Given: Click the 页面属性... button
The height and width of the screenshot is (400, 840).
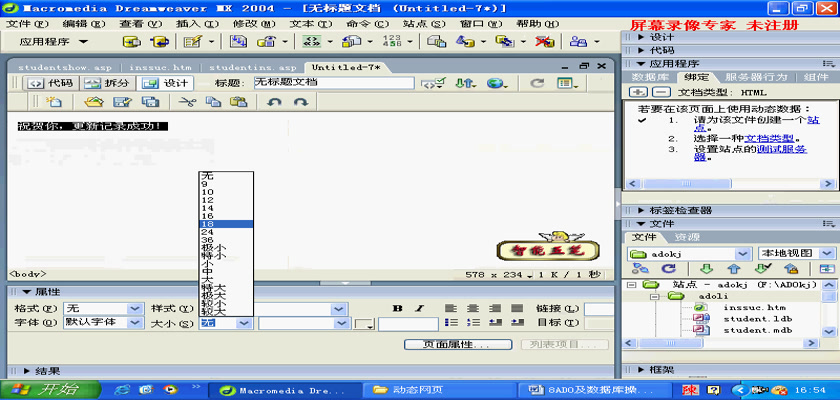Looking at the screenshot, I should 458,345.
